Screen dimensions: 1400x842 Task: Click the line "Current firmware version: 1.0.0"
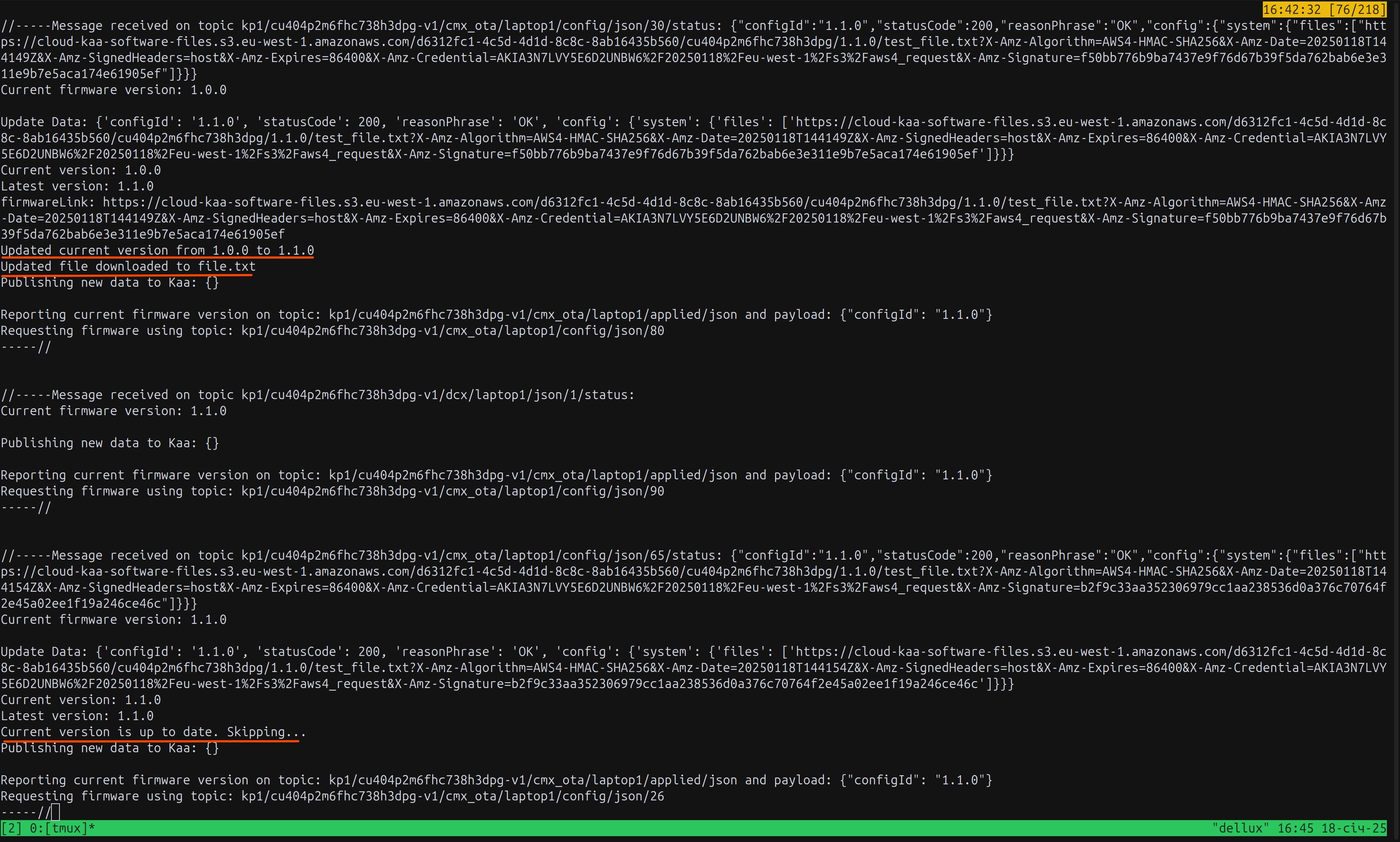point(113,90)
